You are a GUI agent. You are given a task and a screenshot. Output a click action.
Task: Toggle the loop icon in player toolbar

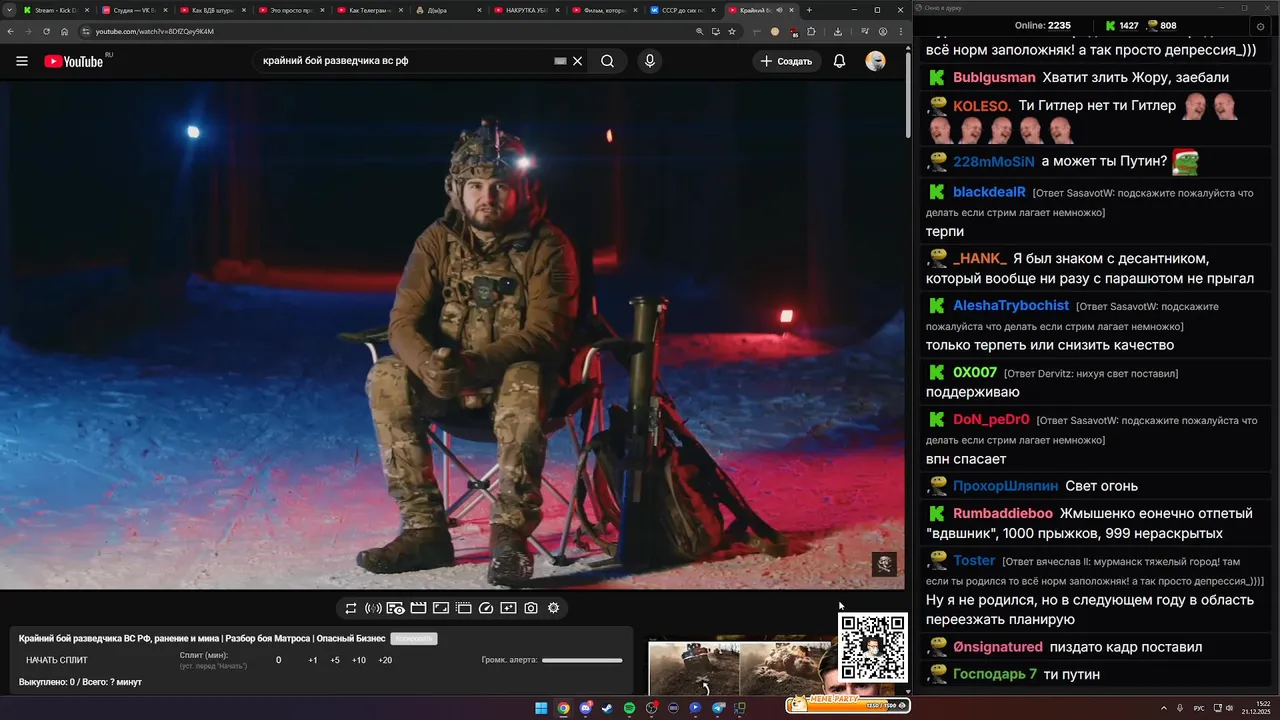(351, 608)
